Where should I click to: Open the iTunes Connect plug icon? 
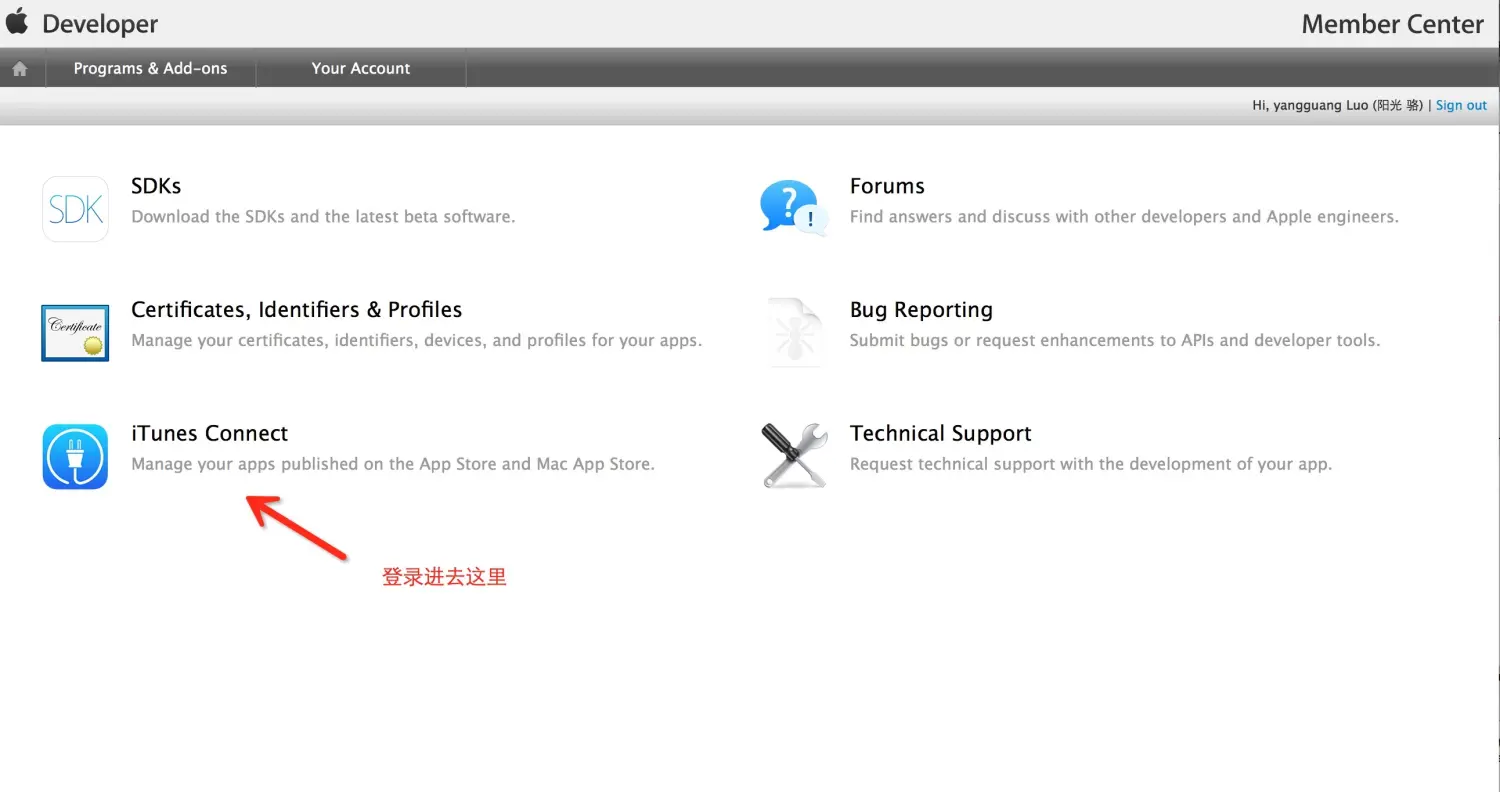[75, 456]
